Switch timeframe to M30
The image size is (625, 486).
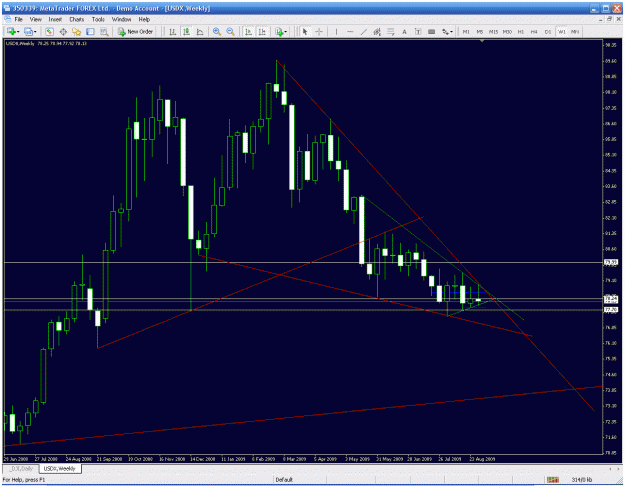tap(507, 31)
